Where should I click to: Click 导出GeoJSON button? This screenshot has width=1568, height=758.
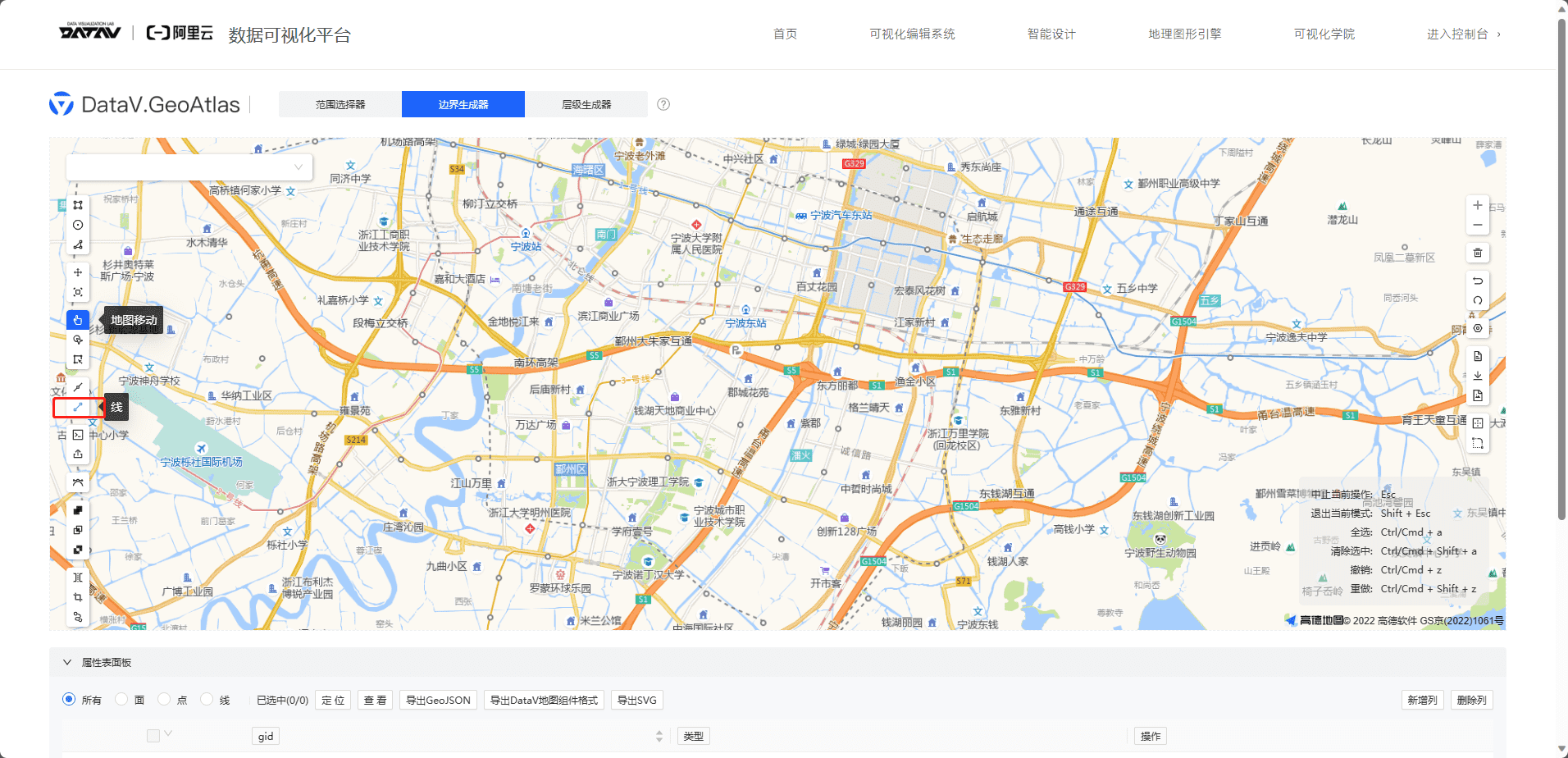tap(439, 700)
